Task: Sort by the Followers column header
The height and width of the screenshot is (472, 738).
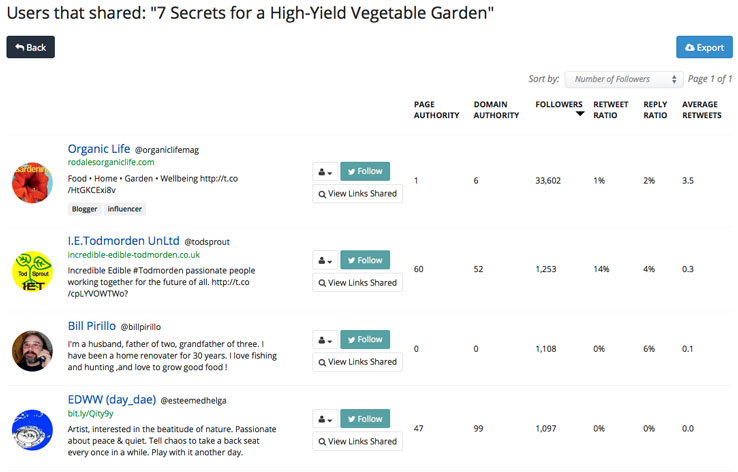Action: pos(559,104)
